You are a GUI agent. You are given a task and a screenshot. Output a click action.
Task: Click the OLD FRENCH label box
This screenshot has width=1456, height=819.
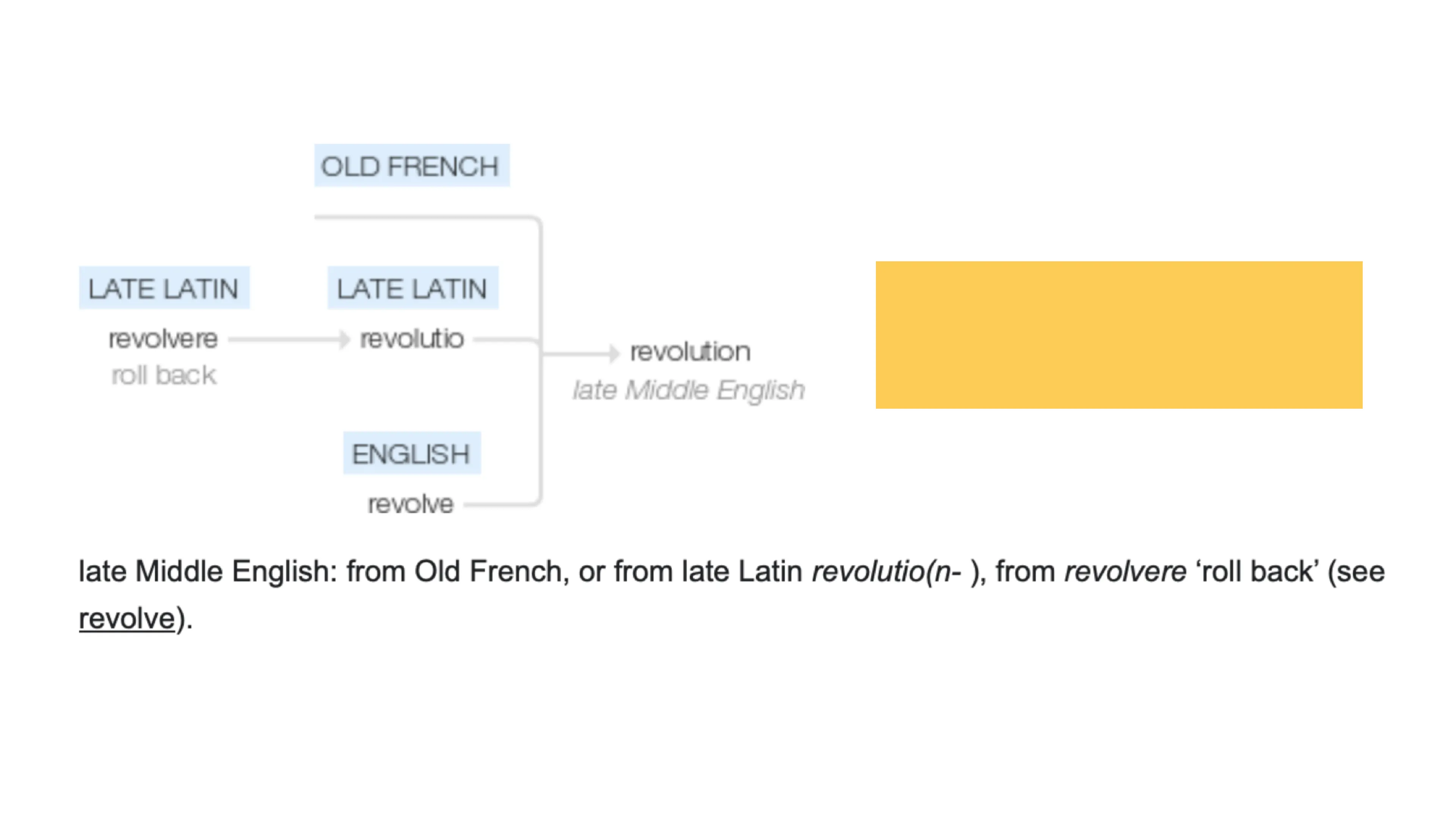pyautogui.click(x=411, y=166)
